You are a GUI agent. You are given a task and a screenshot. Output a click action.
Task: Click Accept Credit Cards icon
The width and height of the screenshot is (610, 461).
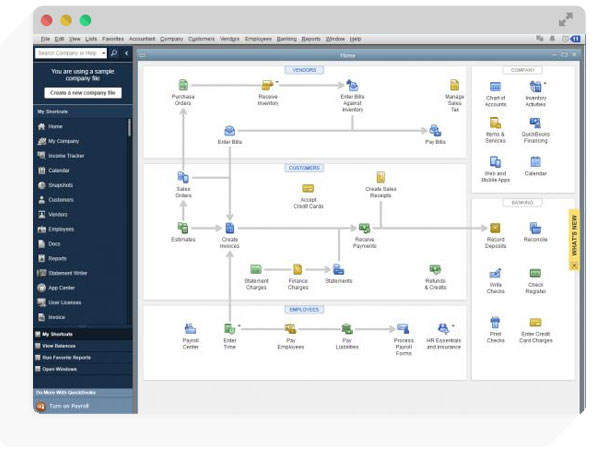pos(308,188)
